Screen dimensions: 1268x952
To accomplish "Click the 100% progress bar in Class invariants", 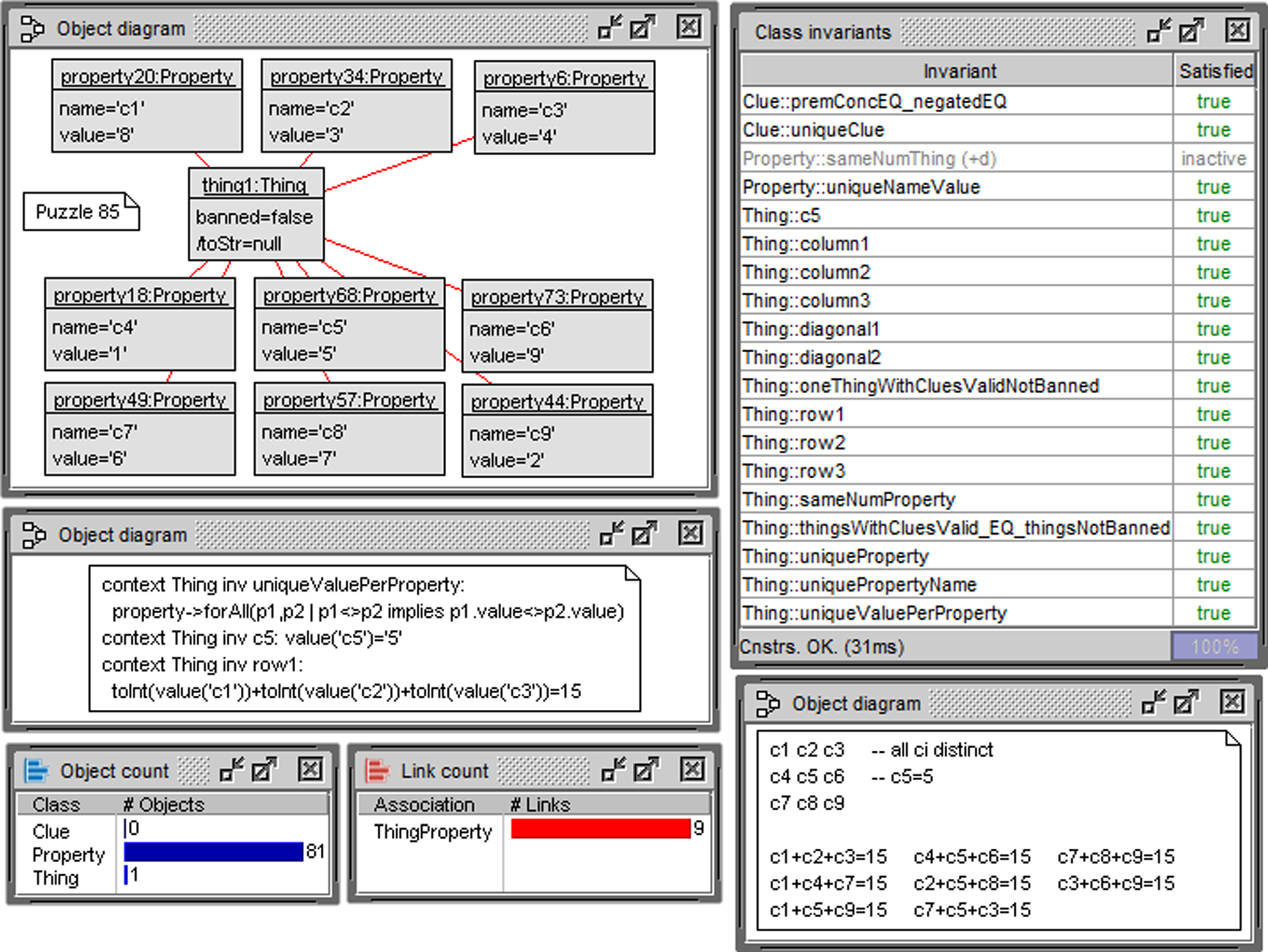I will [1214, 647].
